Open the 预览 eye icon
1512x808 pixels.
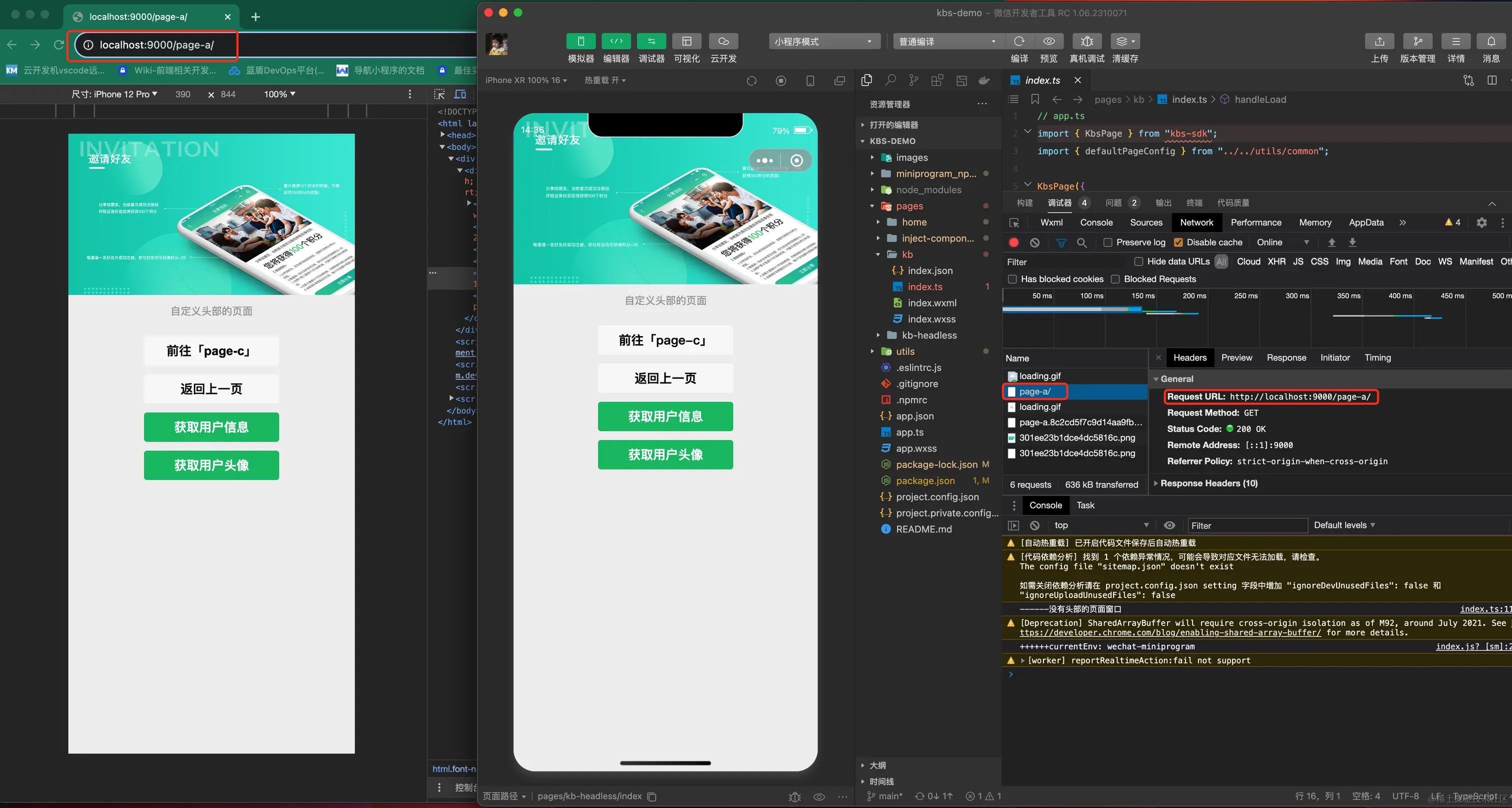(1049, 41)
